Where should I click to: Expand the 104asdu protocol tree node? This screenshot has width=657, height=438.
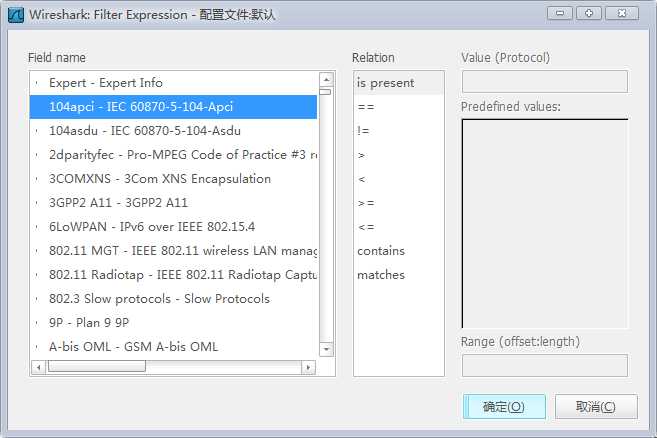37,131
